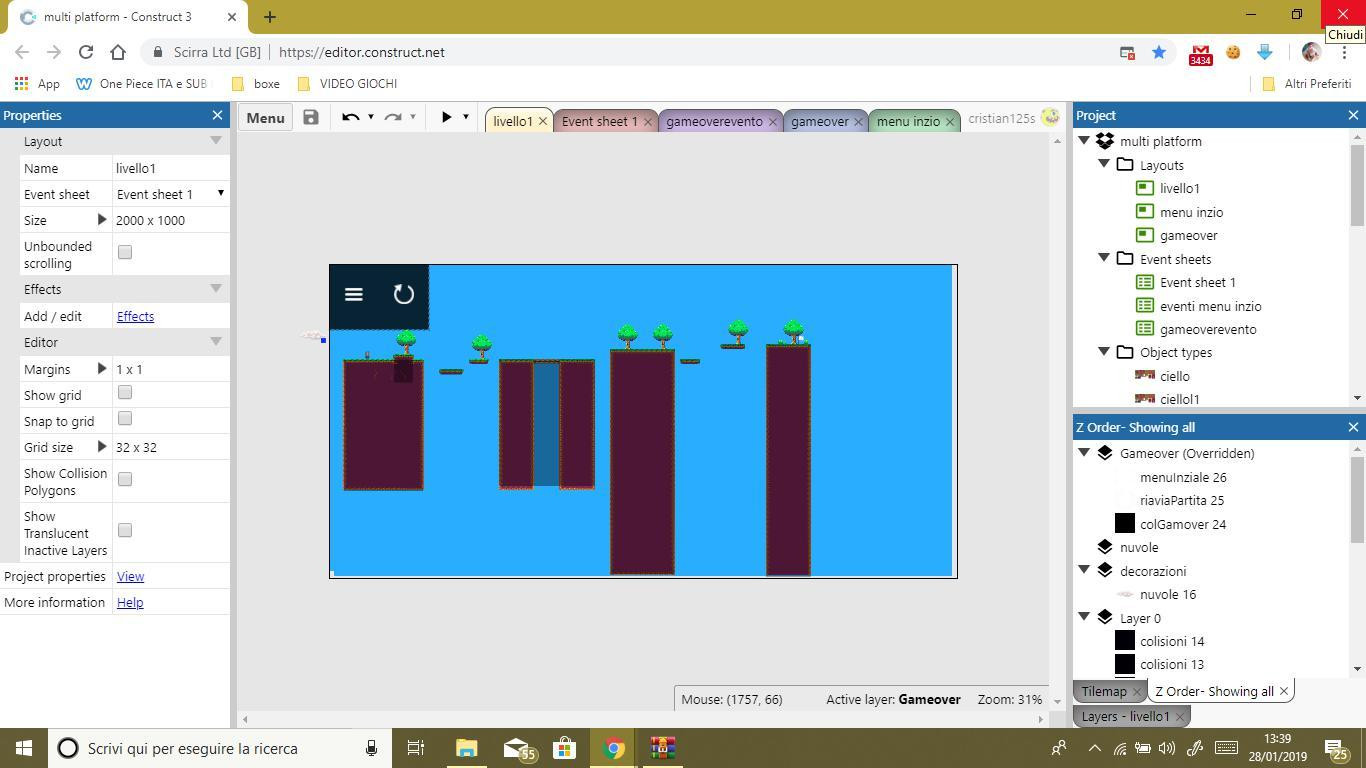This screenshot has height=768, width=1366.
Task: Switch to the menu inzio tab
Action: pos(908,121)
